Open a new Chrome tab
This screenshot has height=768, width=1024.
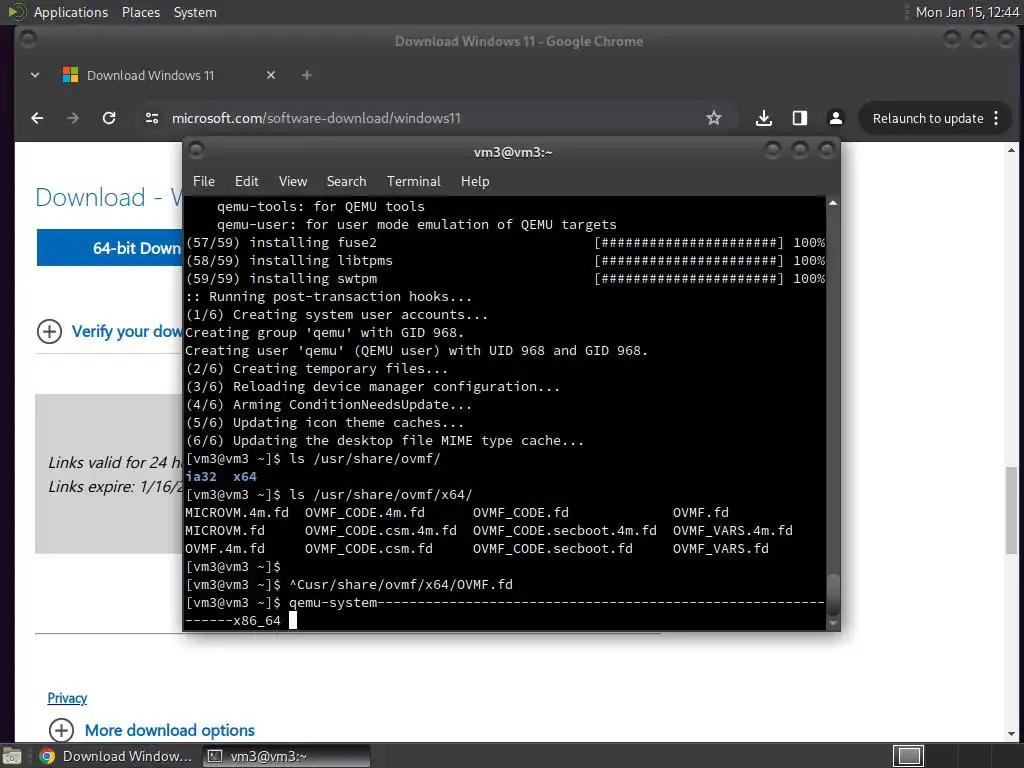(306, 75)
